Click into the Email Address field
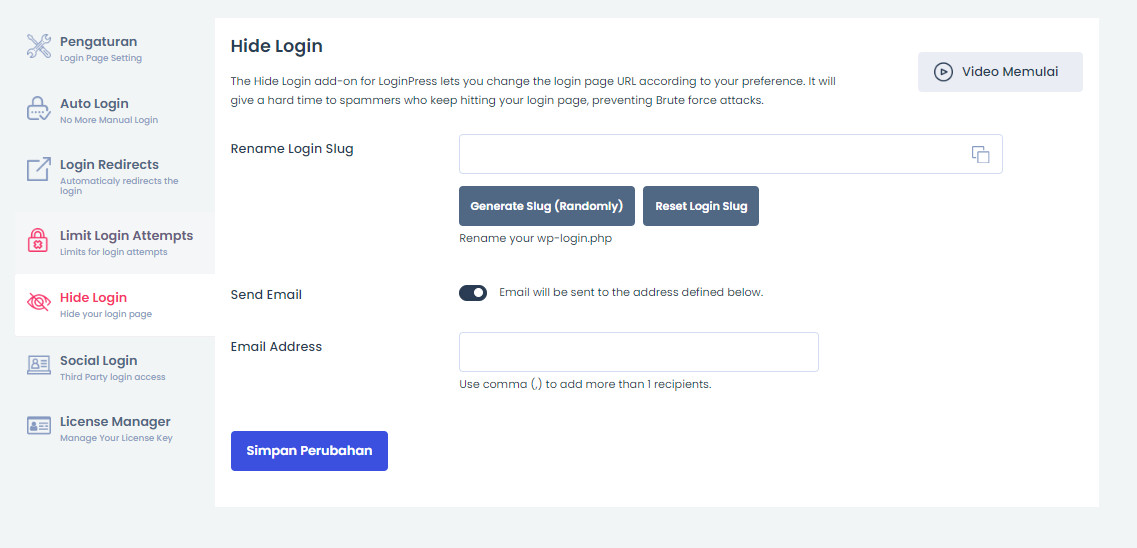The image size is (1137, 548). tap(638, 352)
